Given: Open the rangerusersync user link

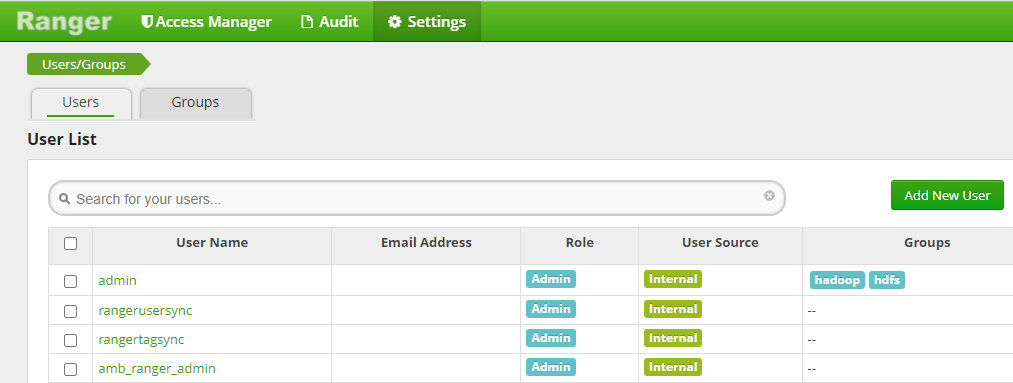Looking at the screenshot, I should coord(145,311).
